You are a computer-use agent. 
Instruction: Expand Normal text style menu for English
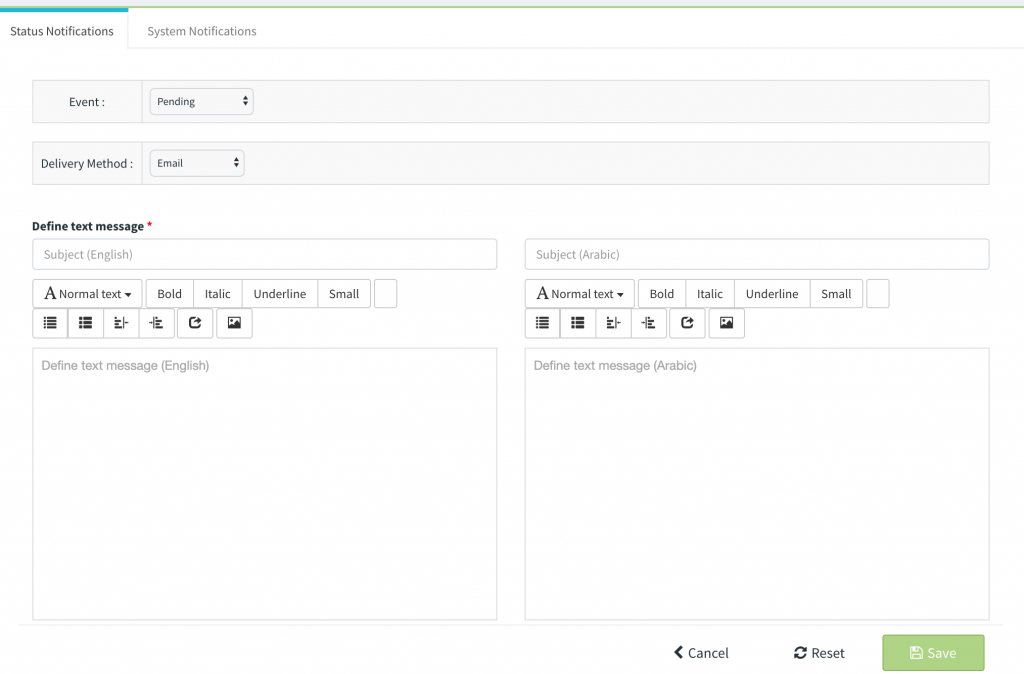pos(88,294)
